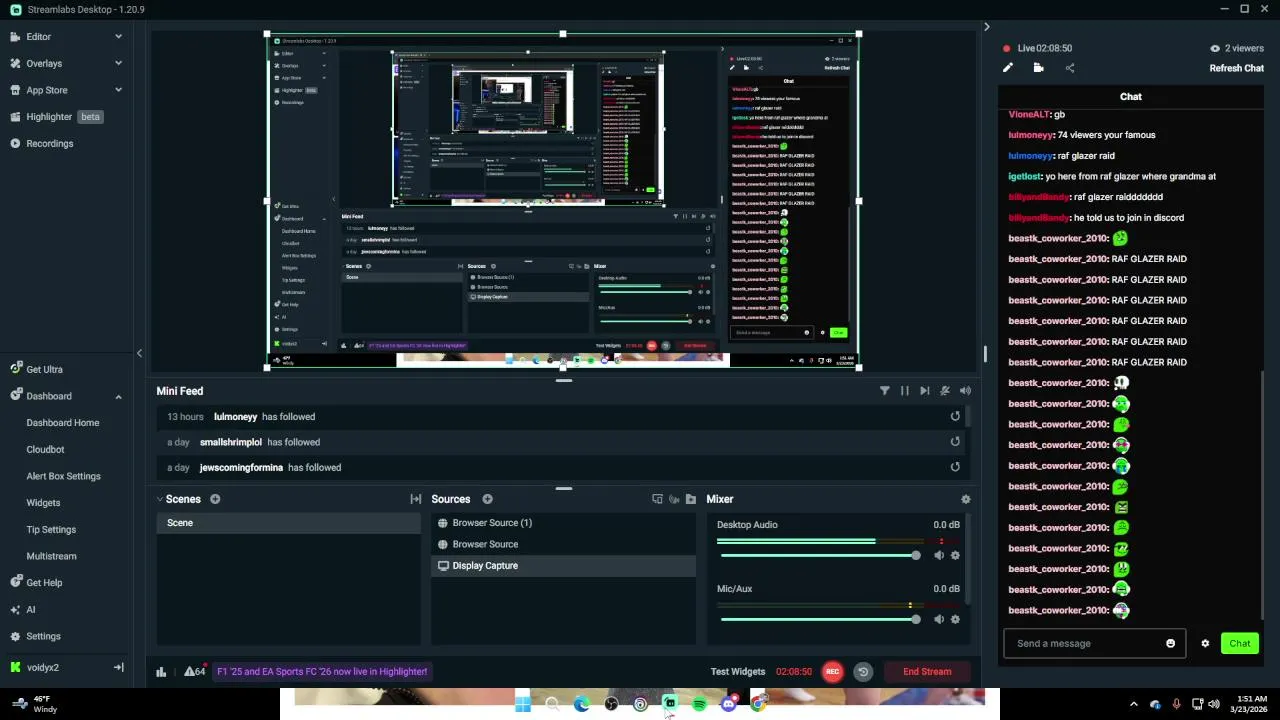Screen dimensions: 1280x720
Task: Mute the Mic/Aux channel
Action: tap(939, 620)
